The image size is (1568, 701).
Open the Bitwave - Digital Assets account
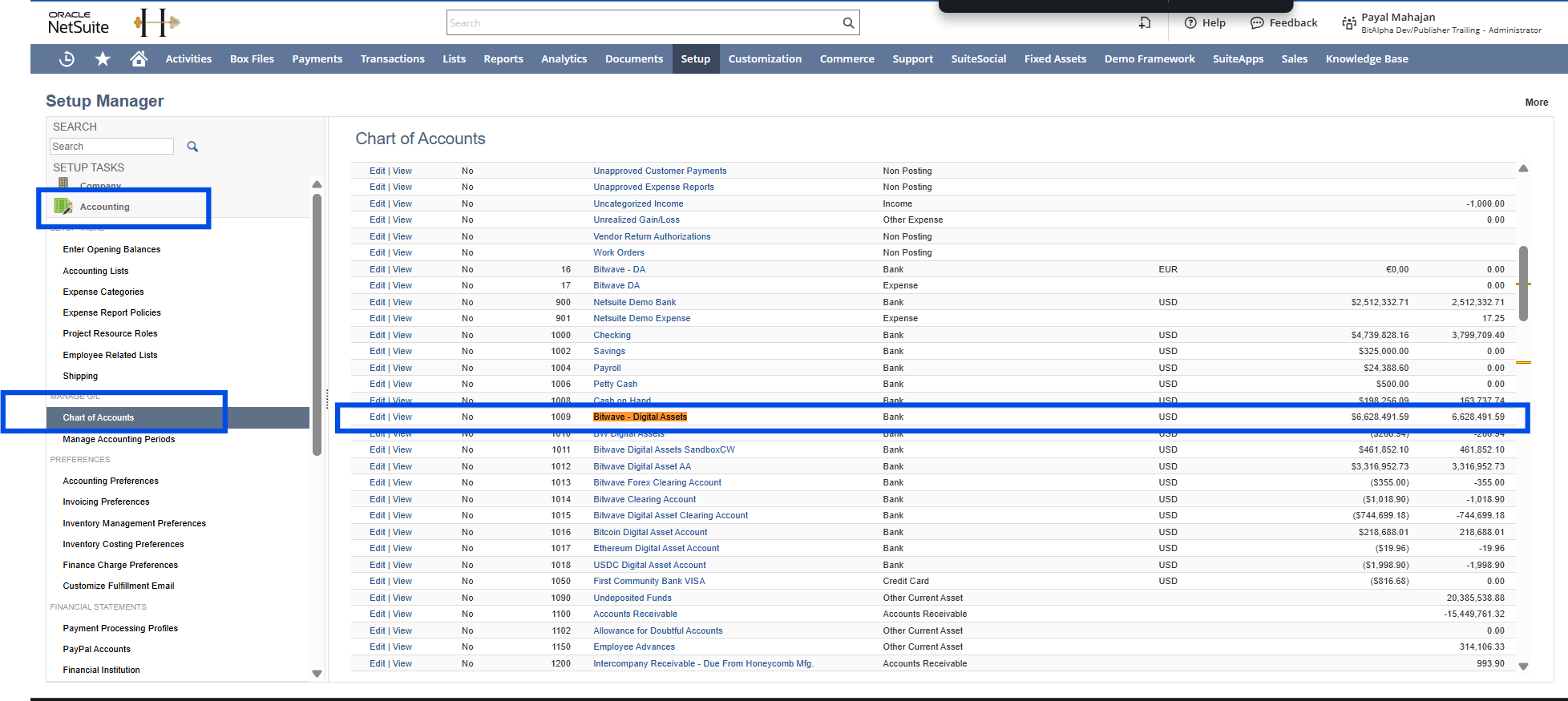pyautogui.click(x=640, y=417)
